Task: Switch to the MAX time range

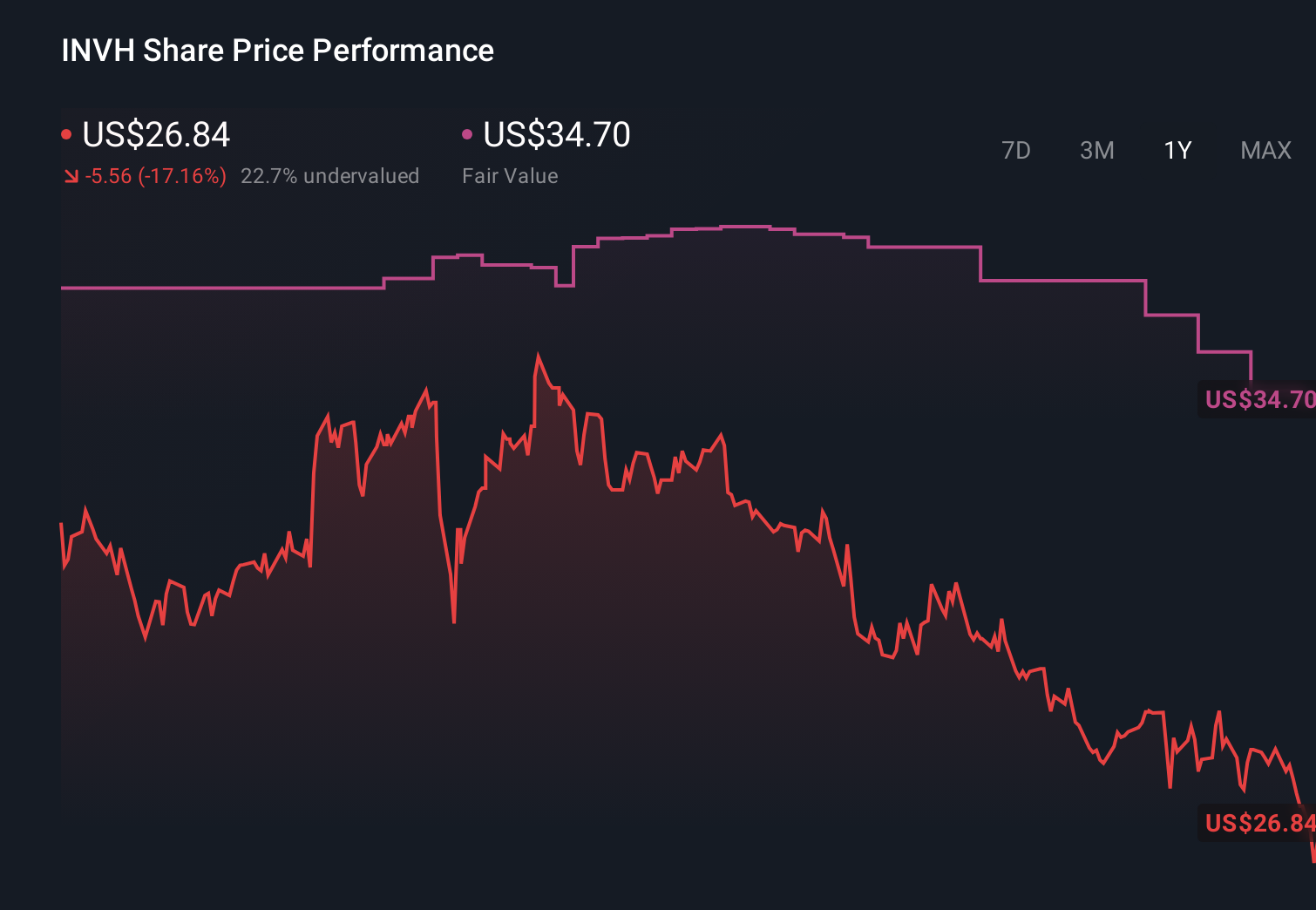Action: tap(1265, 150)
